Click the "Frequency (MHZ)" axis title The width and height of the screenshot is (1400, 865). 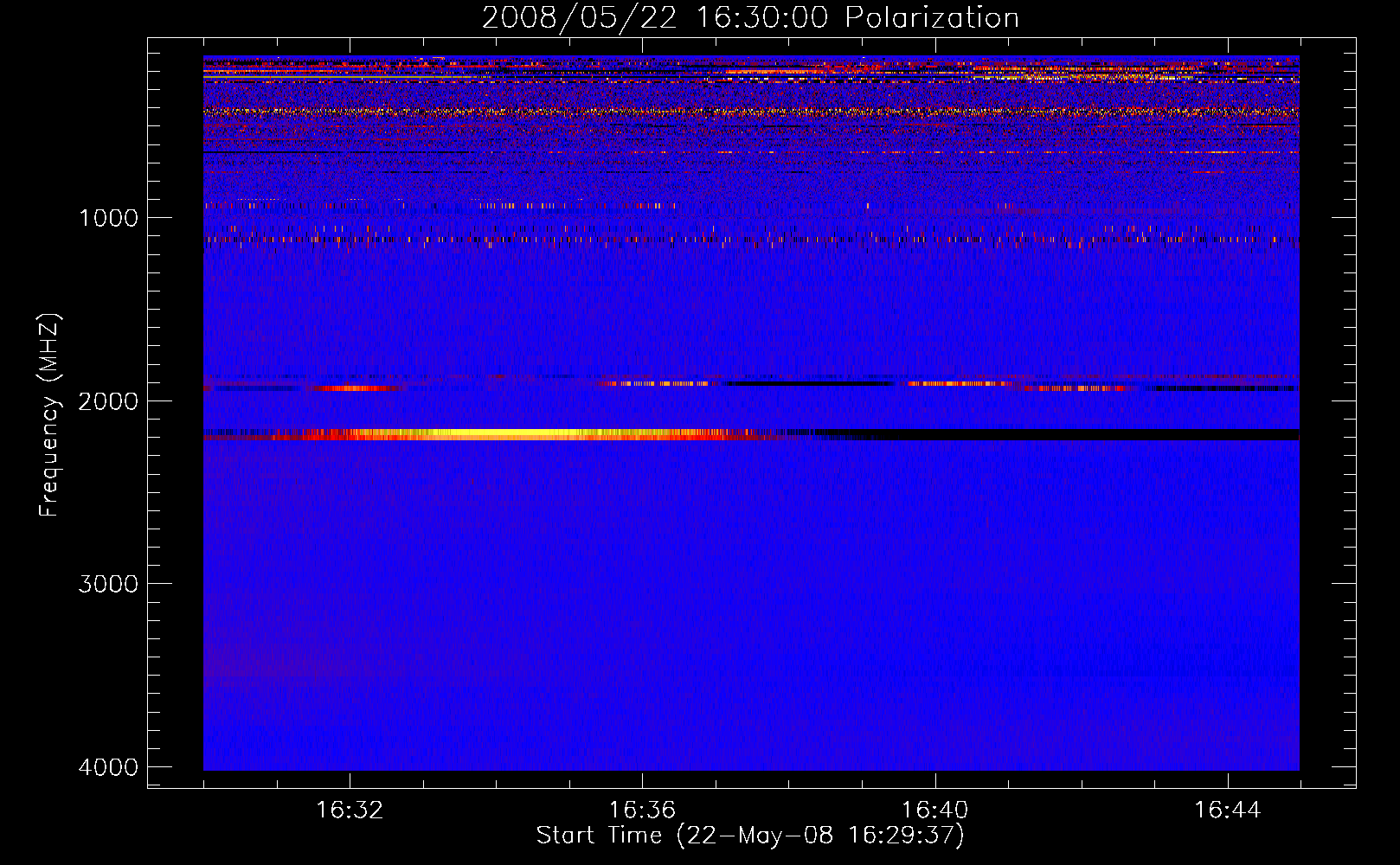tap(49, 414)
